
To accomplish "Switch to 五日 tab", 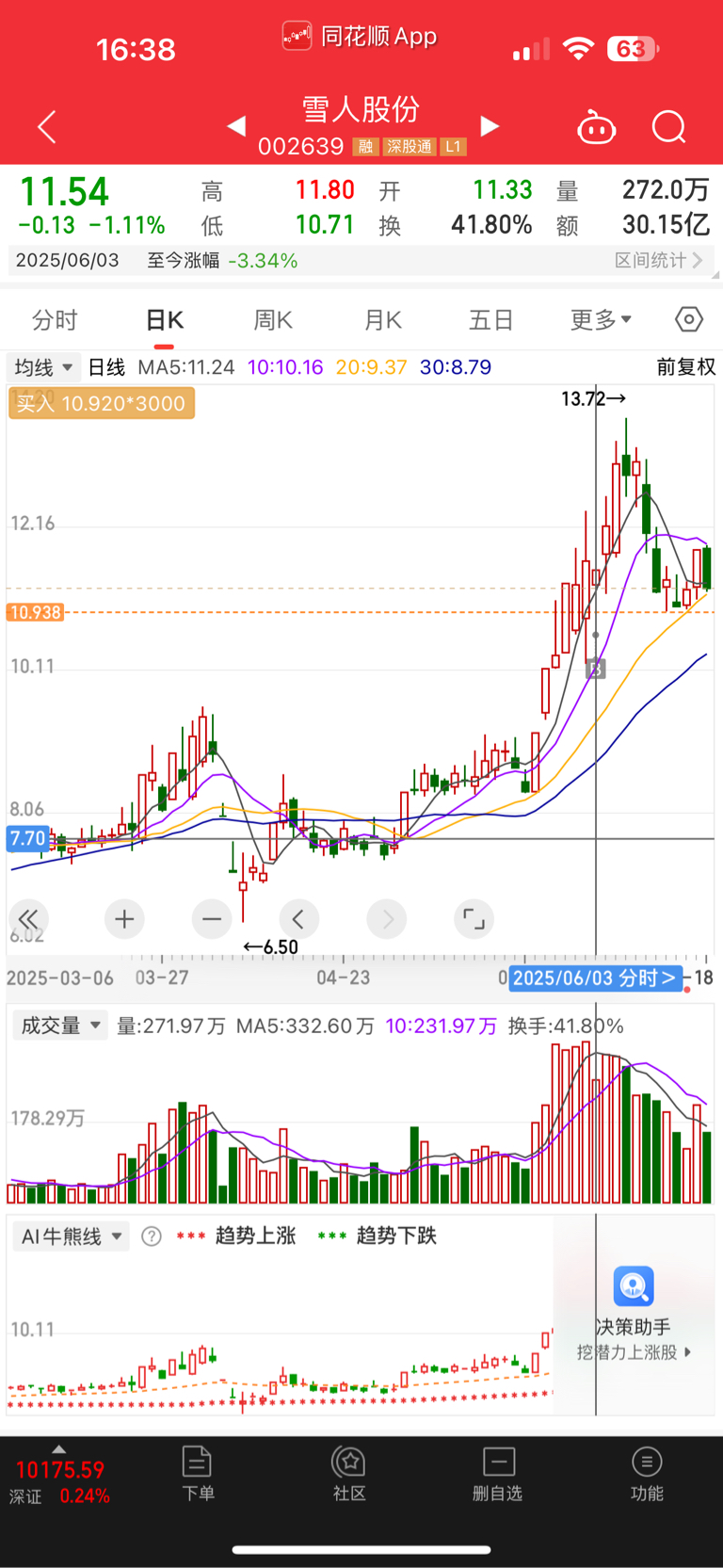I will 491,320.
